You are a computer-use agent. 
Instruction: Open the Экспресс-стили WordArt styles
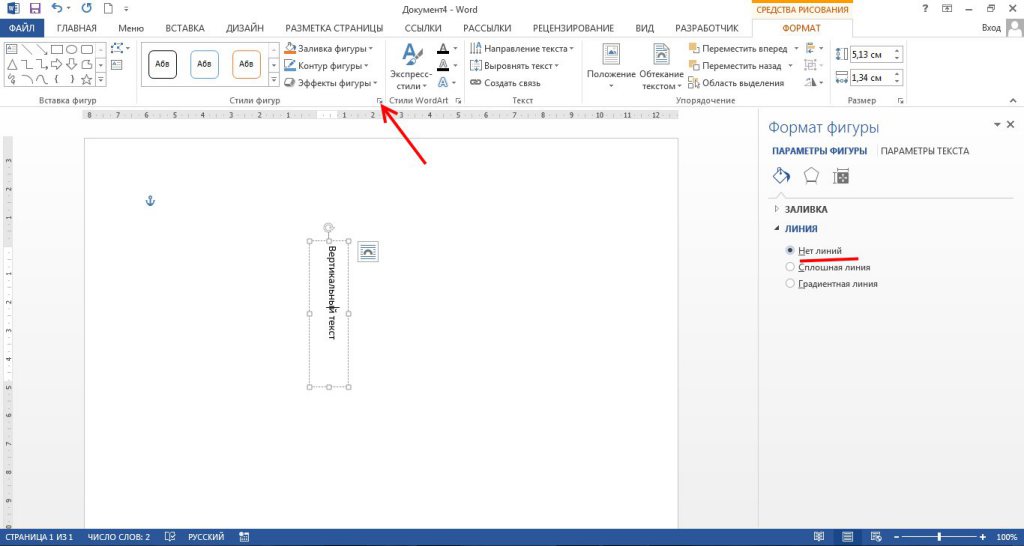point(411,67)
